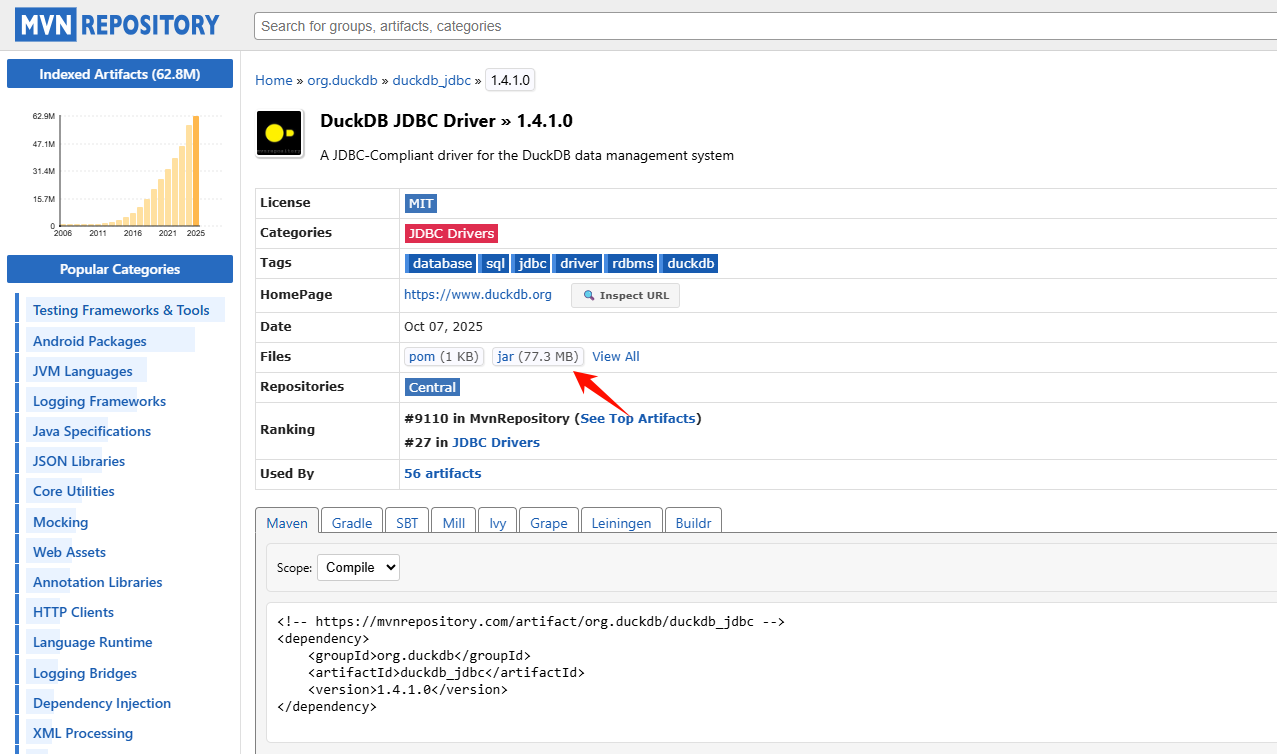Image resolution: width=1277 pixels, height=754 pixels.
Task: Click the View All files link
Action: 615,357
